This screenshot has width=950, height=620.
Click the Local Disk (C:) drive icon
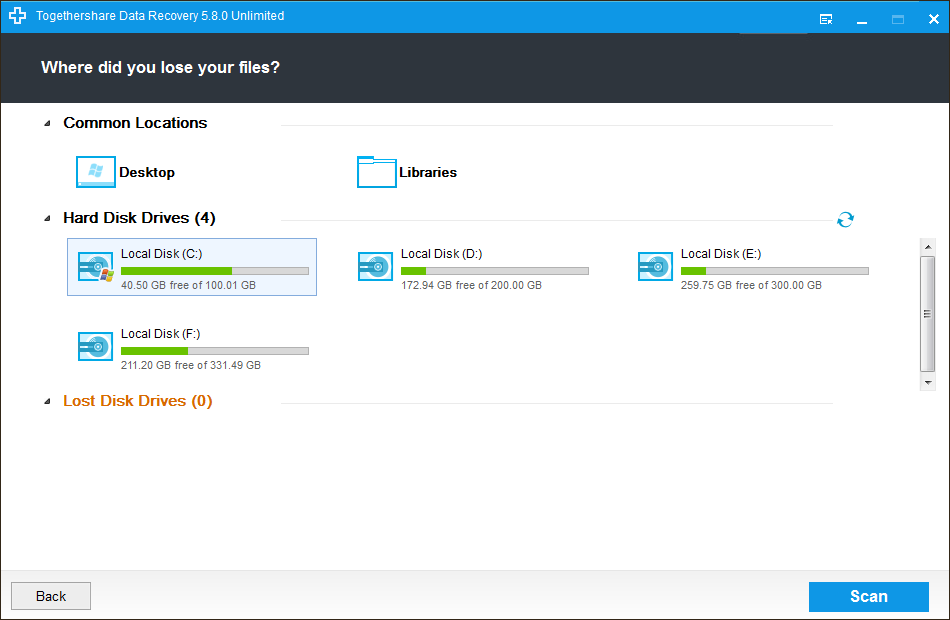pos(96,267)
